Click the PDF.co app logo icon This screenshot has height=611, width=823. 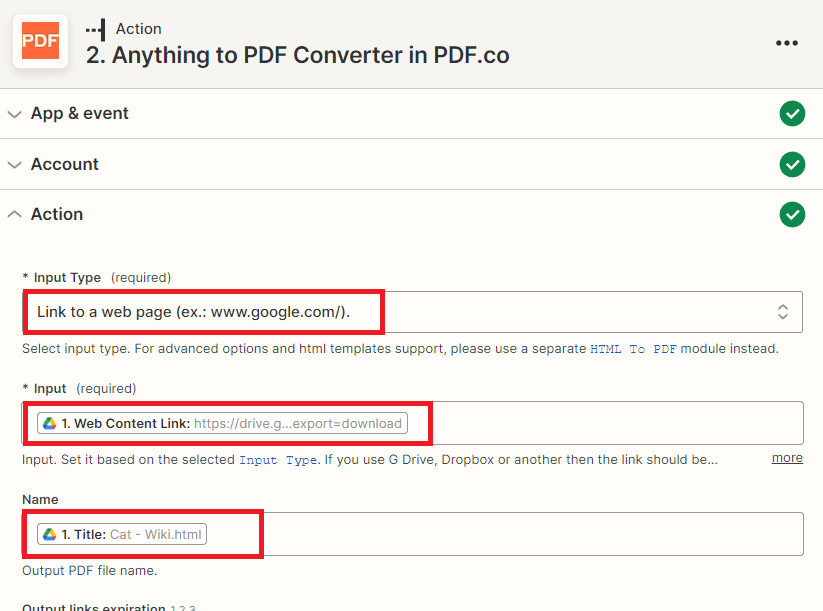(x=40, y=41)
